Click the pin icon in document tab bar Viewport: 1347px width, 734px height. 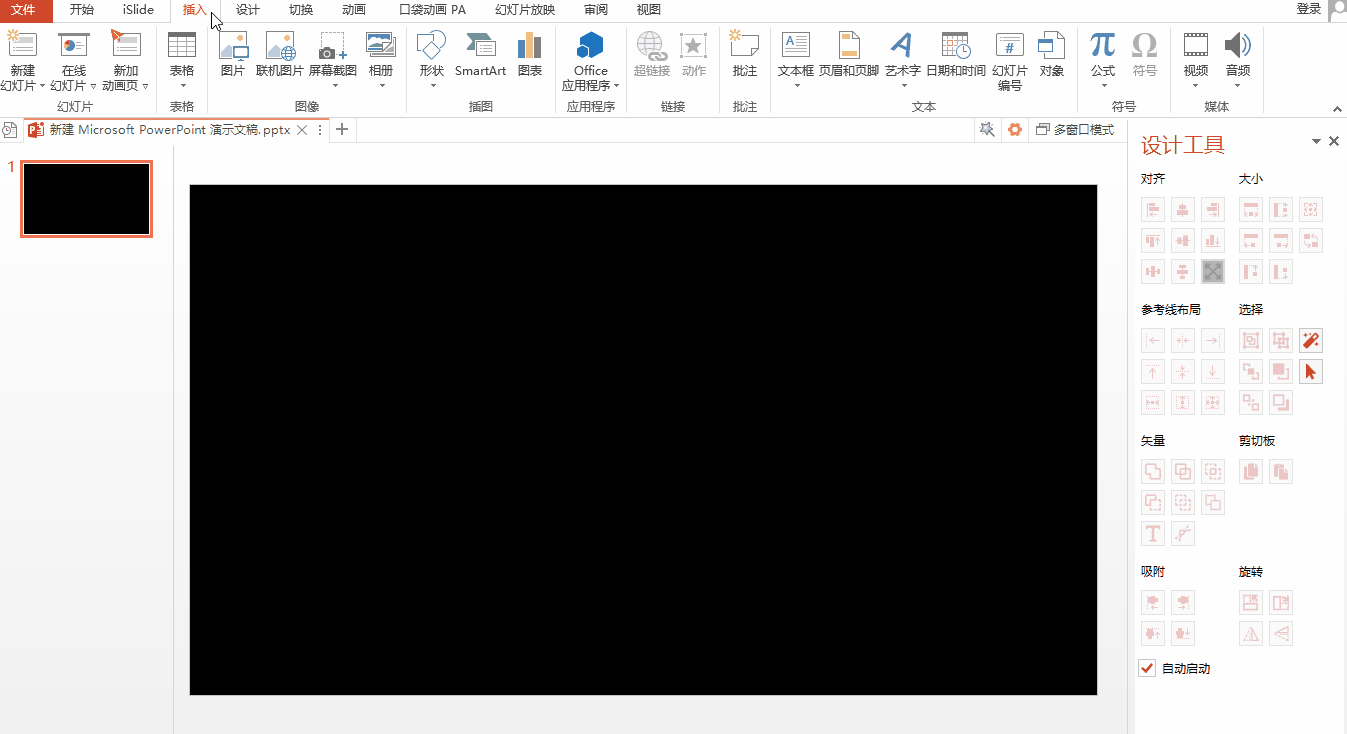point(987,130)
